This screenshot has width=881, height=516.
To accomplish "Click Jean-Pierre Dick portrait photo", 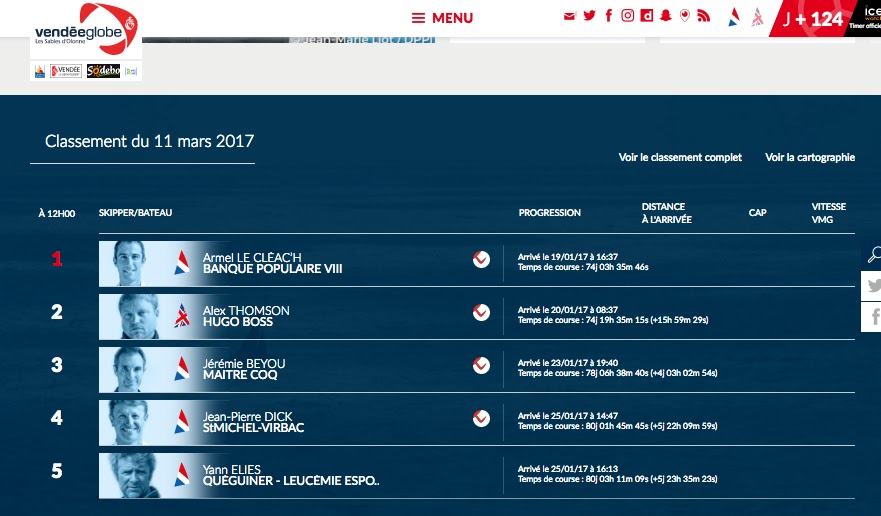I will click(x=129, y=423).
